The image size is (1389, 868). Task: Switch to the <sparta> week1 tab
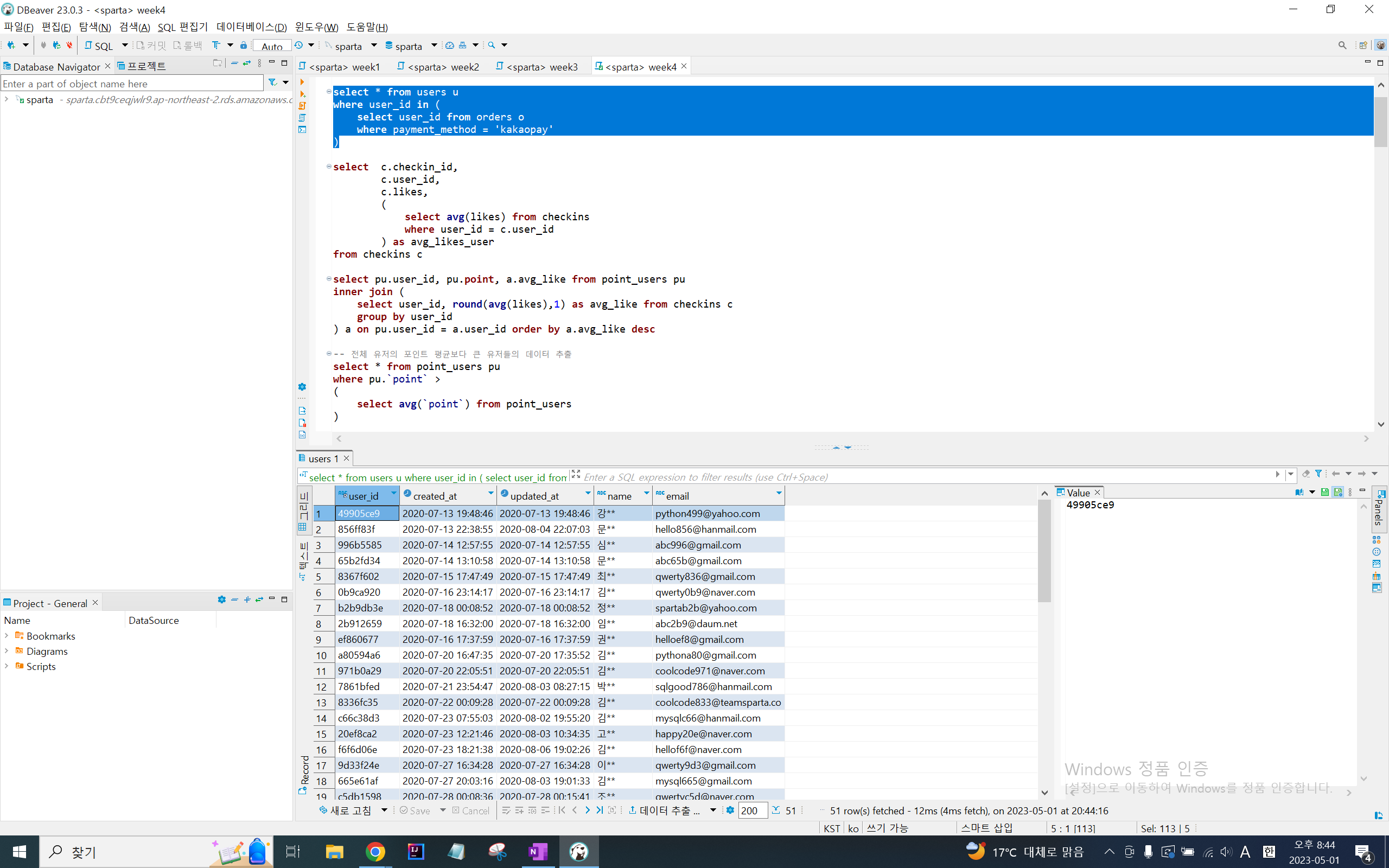coord(339,67)
